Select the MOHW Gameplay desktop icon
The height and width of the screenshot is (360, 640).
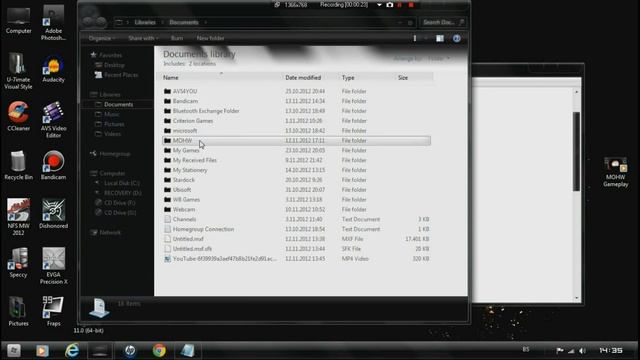(x=616, y=172)
